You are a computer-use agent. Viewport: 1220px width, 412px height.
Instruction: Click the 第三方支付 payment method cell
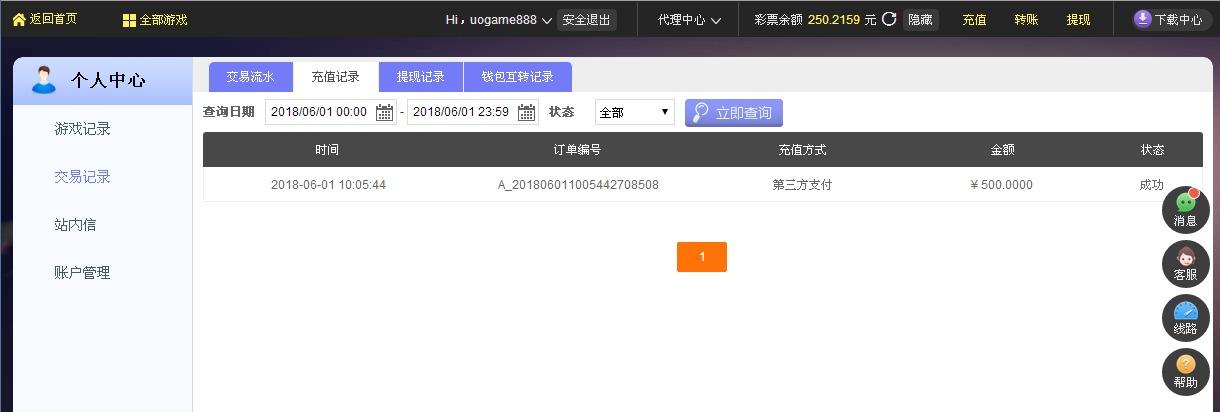(802, 185)
